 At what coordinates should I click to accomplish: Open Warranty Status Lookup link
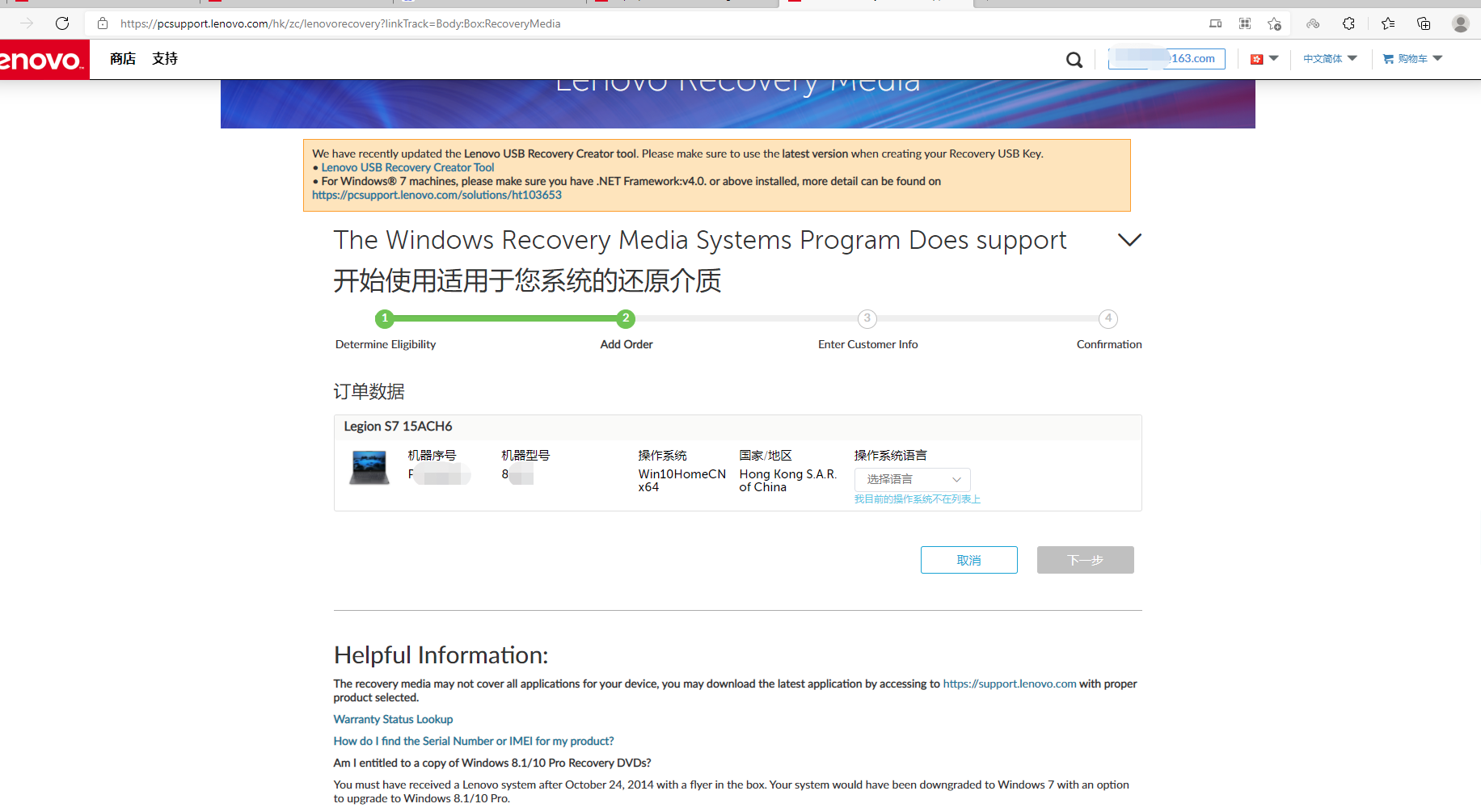tap(393, 719)
